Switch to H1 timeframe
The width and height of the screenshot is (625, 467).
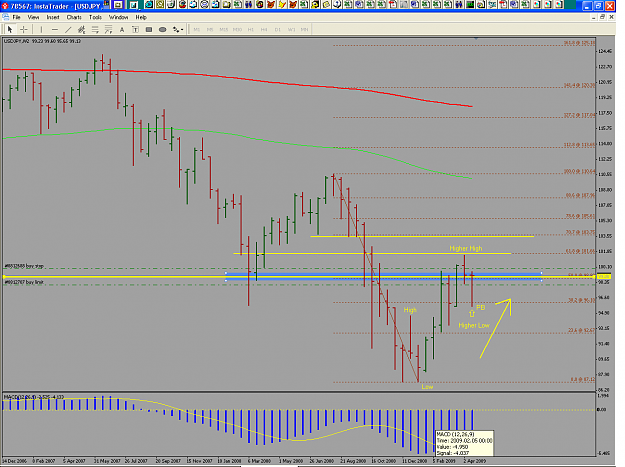[x=251, y=29]
